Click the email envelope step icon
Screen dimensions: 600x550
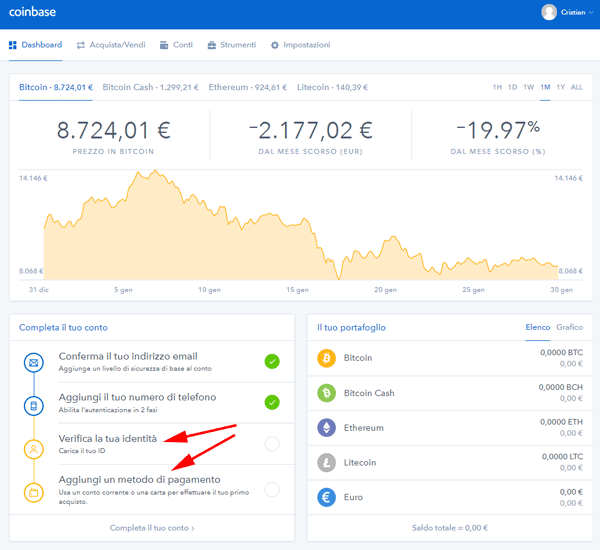(34, 362)
